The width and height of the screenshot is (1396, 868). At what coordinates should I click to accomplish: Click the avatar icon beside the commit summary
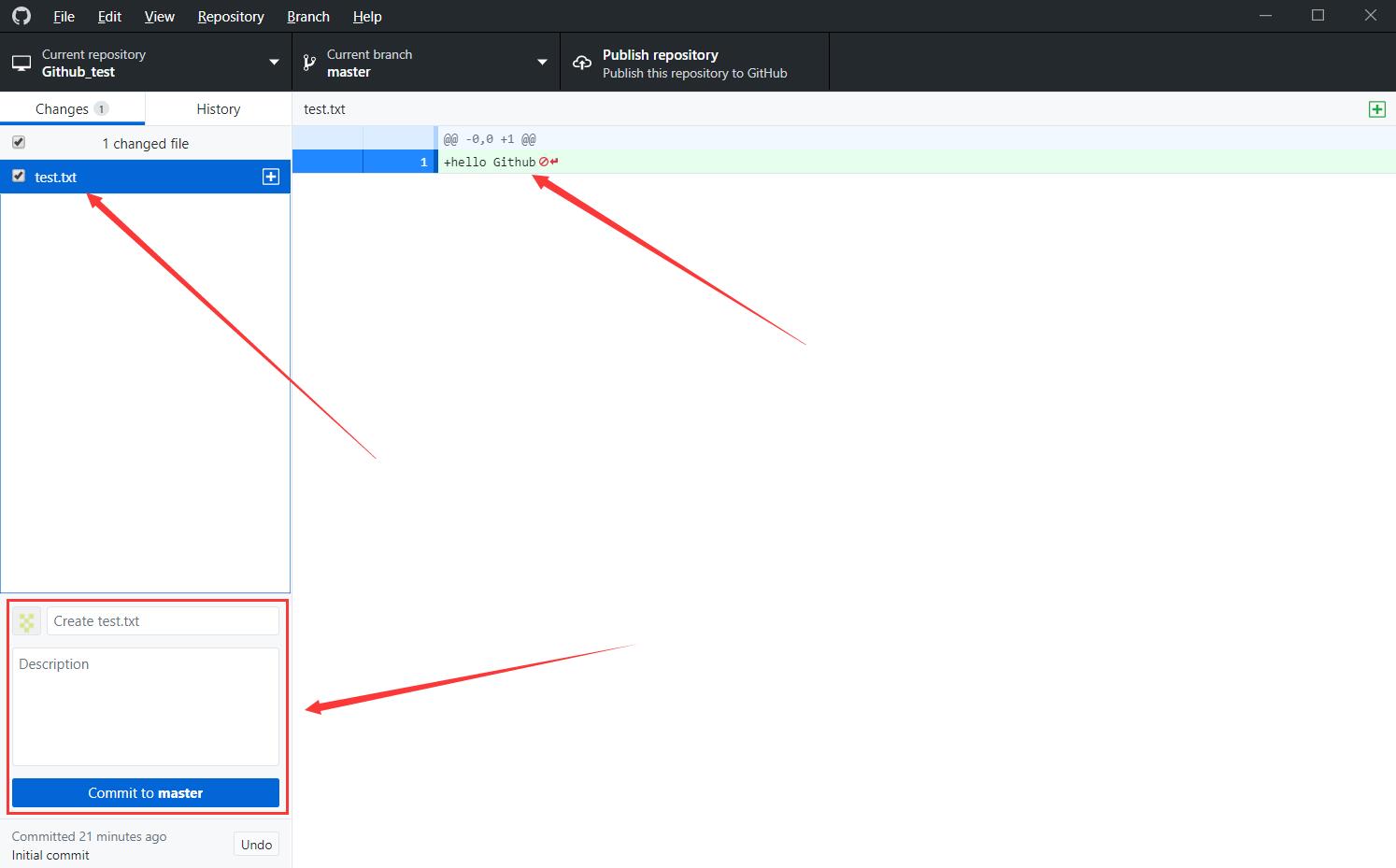point(26,620)
